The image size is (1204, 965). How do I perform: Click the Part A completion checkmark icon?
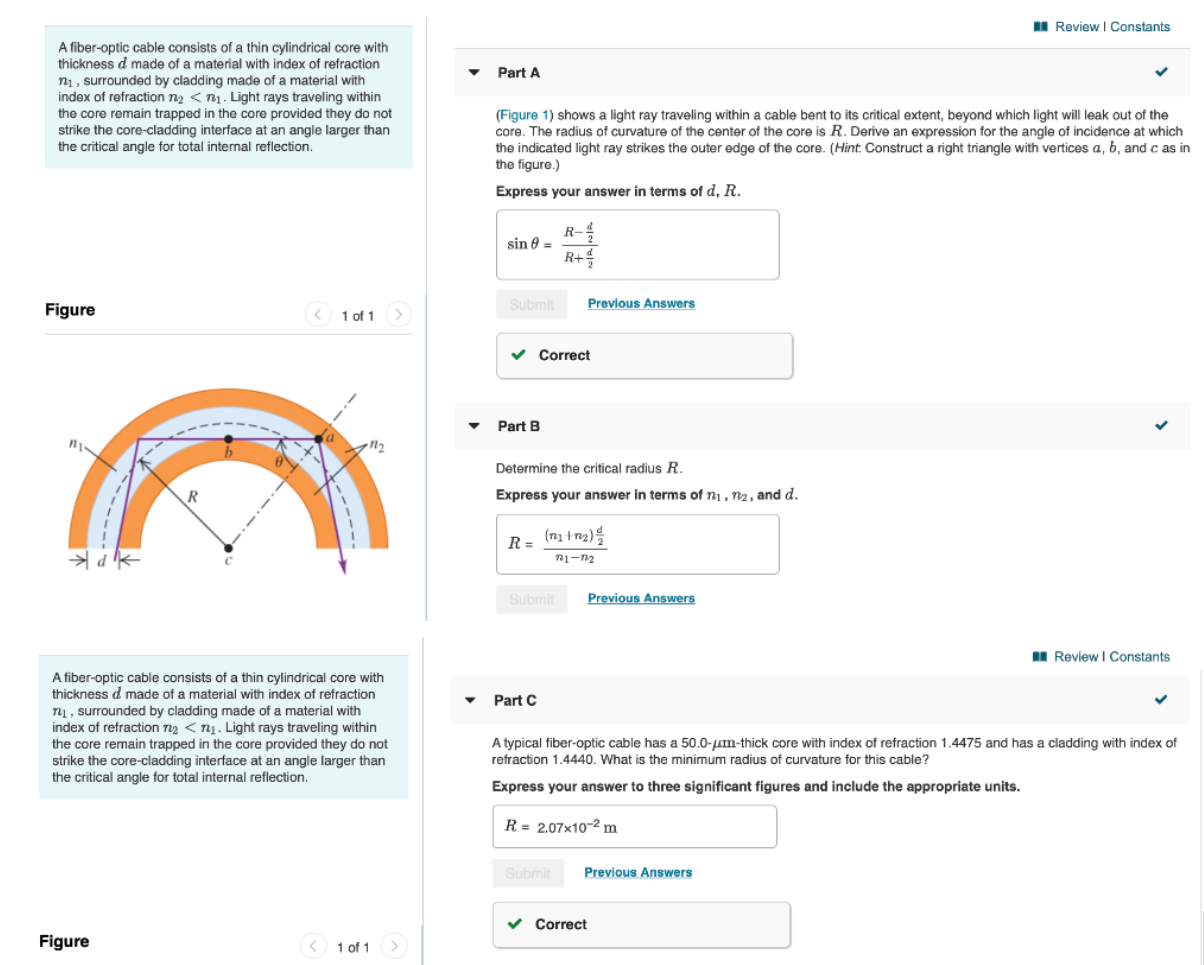[x=1161, y=72]
